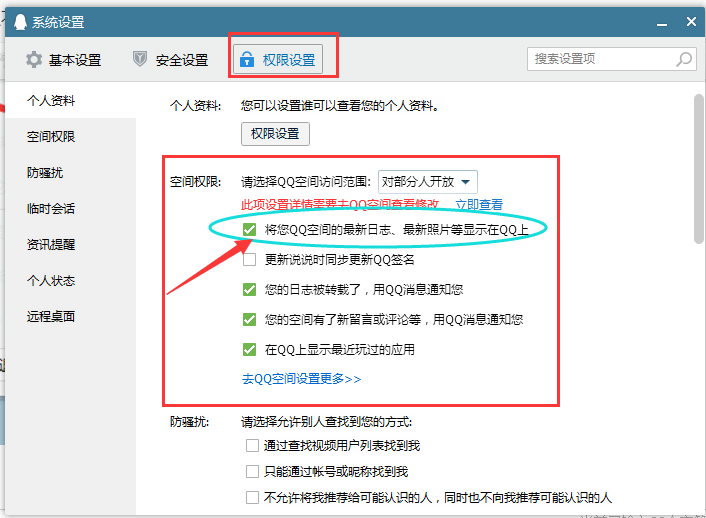The image size is (706, 518).
Task: Click the QQ penguin icon in title bar
Action: click(x=20, y=22)
